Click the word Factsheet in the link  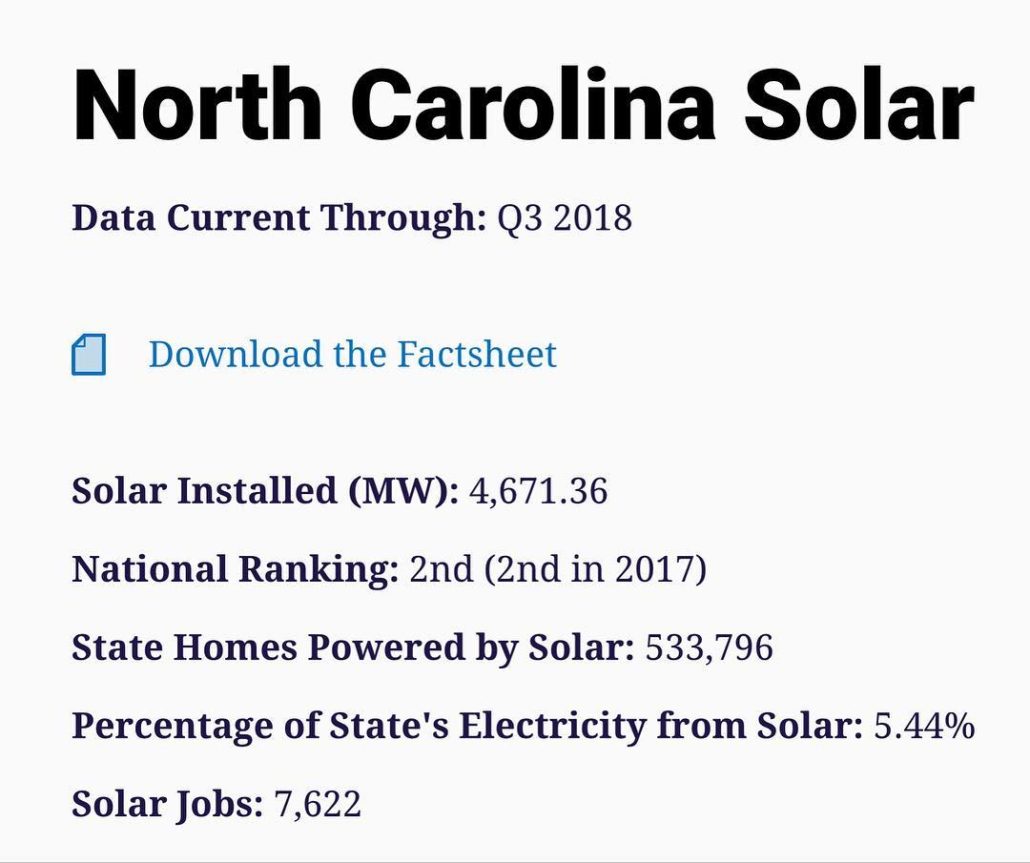(x=477, y=355)
